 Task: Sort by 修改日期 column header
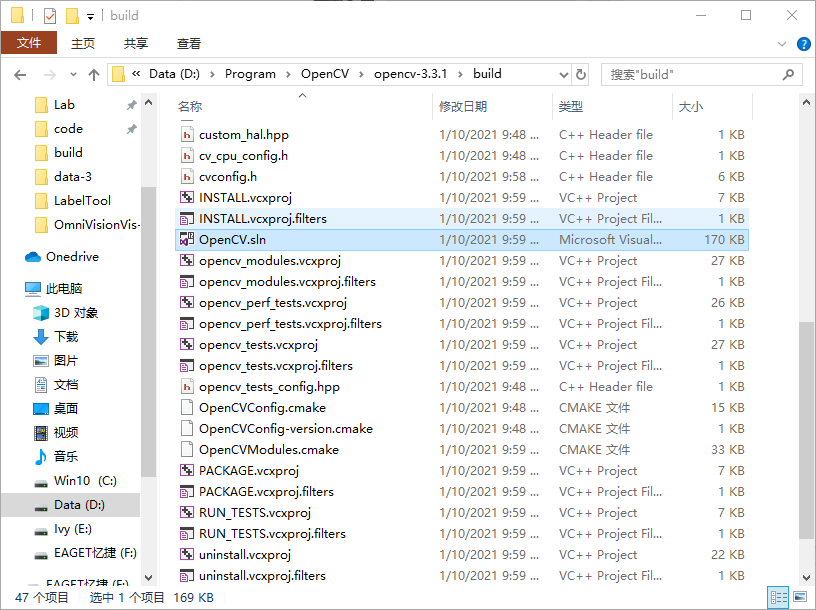coord(463,107)
